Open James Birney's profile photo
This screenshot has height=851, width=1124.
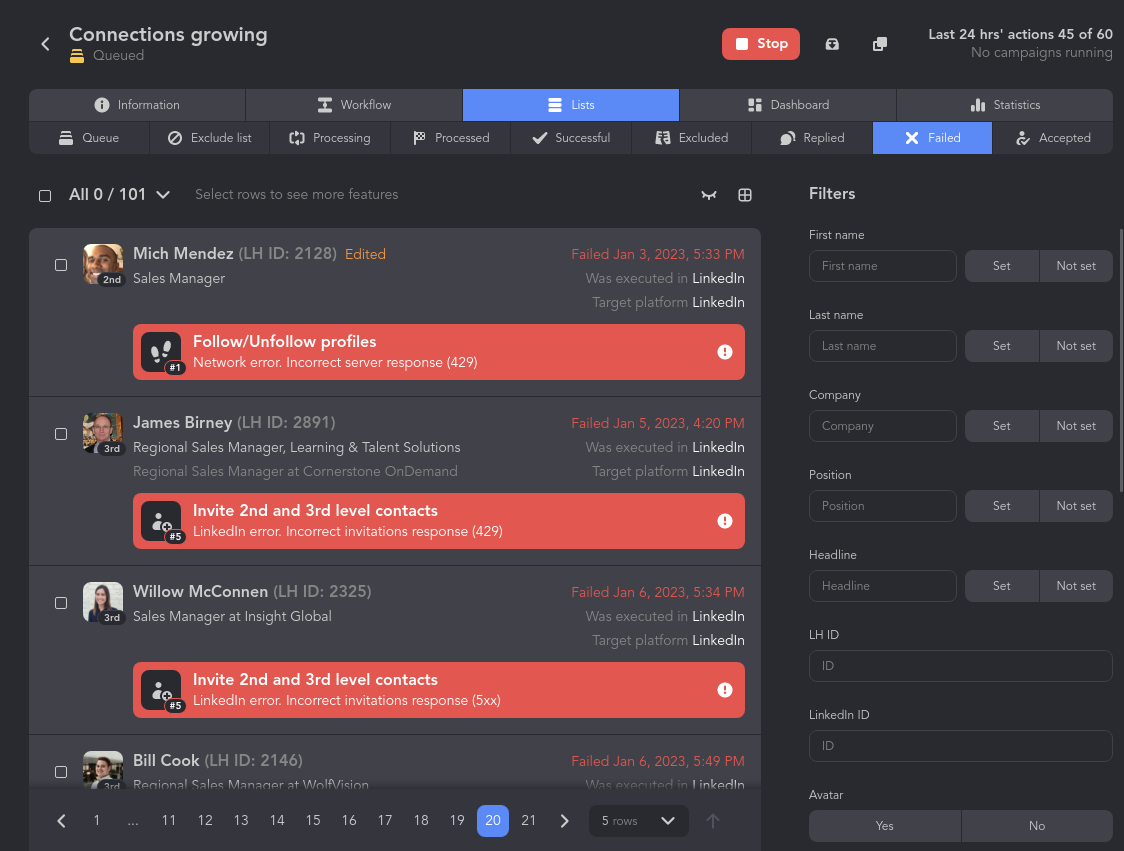tap(103, 433)
